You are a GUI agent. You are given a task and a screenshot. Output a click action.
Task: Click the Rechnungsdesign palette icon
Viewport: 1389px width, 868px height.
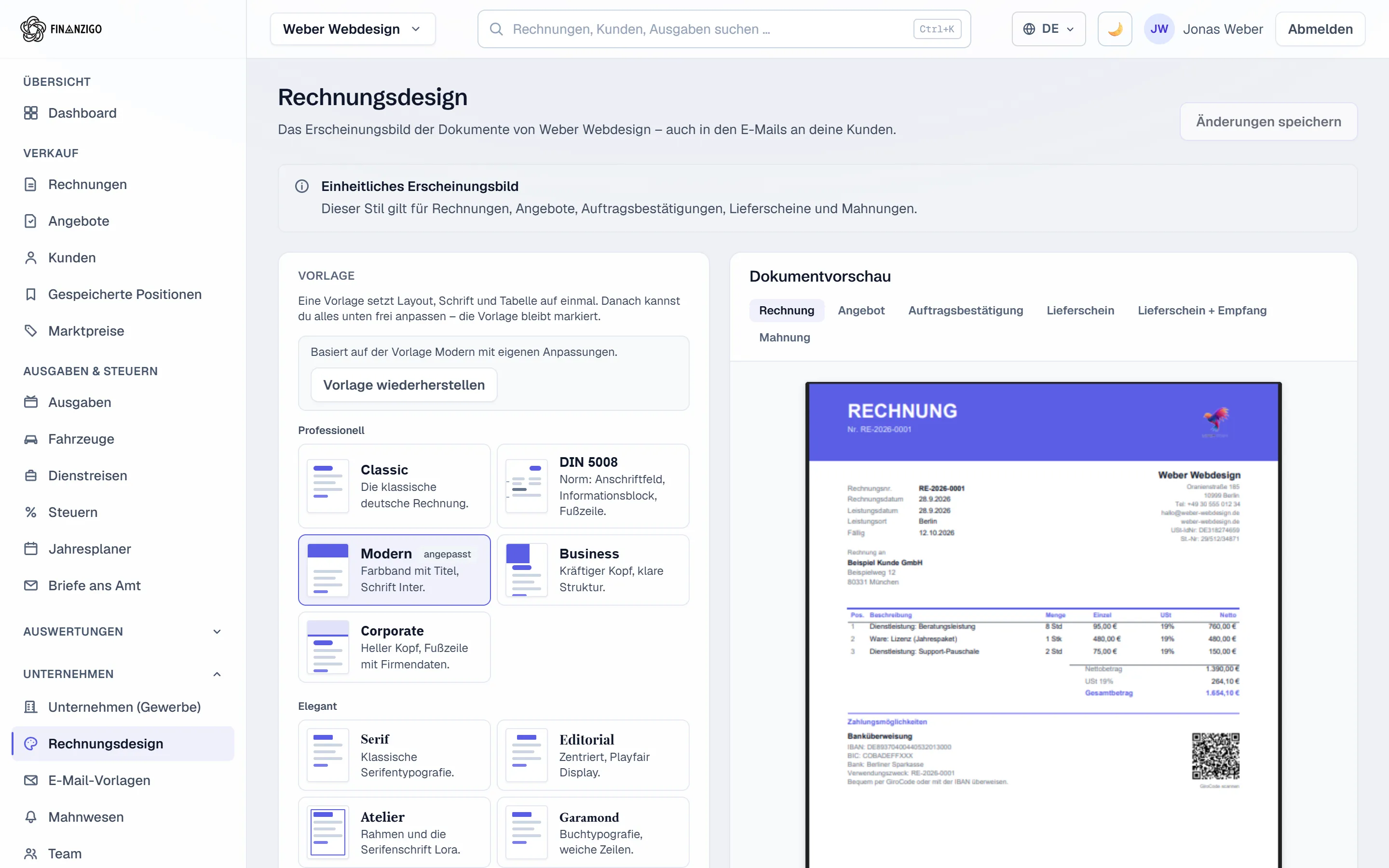click(31, 744)
